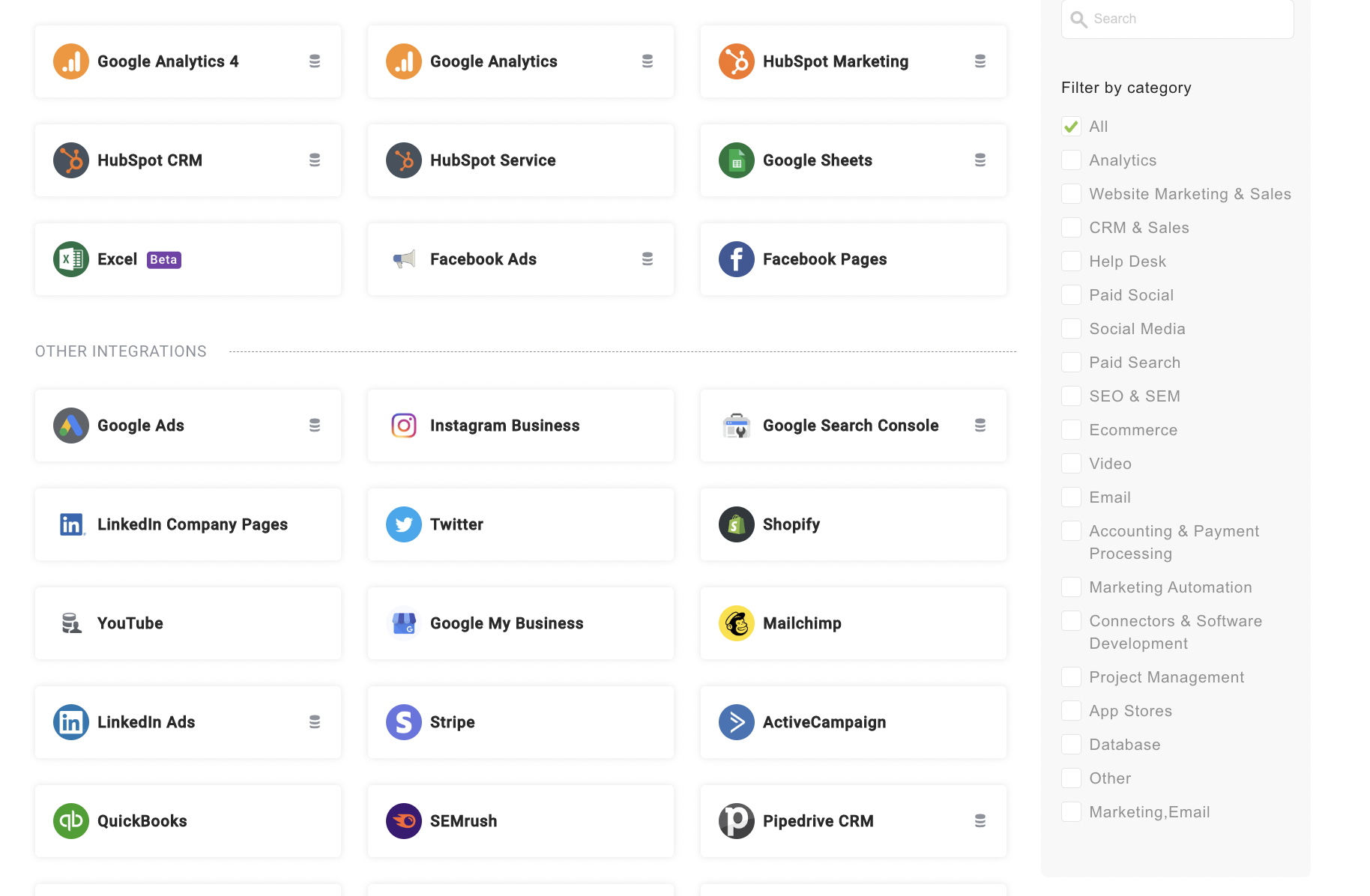Click the Google Ads logo icon
Screen dimensions: 1370x896
click(x=71, y=426)
